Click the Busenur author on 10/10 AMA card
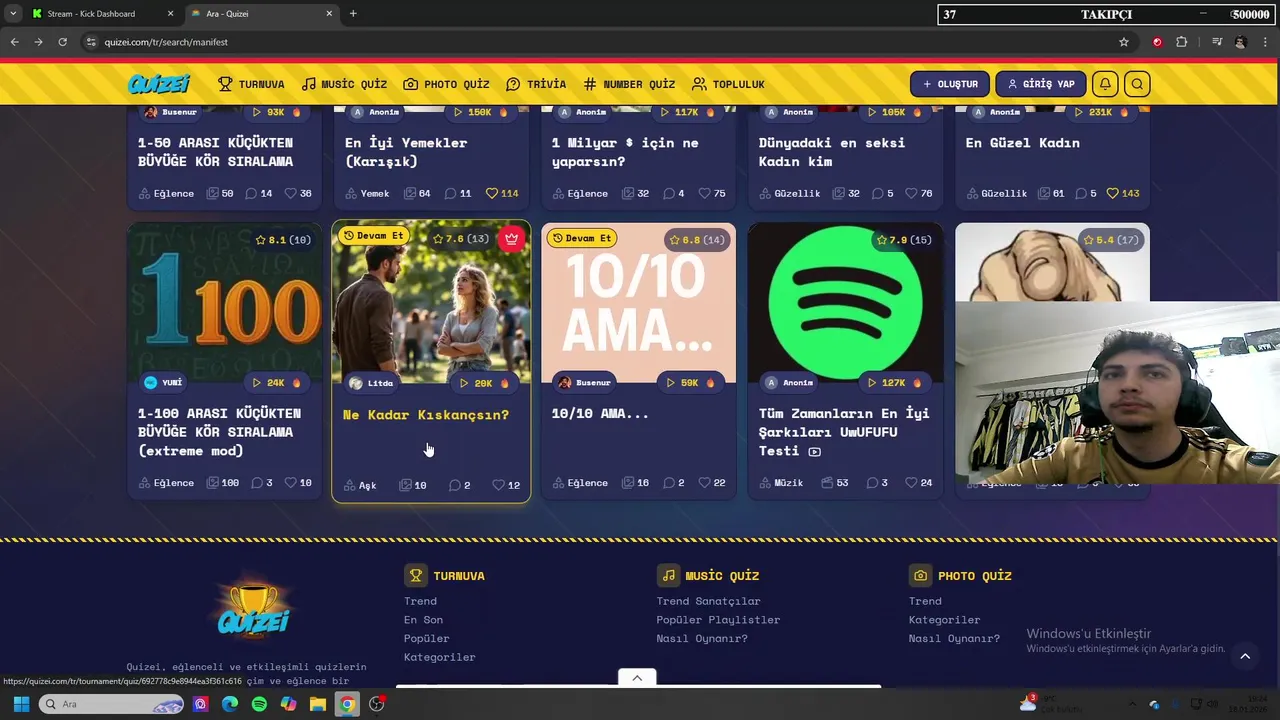The width and height of the screenshot is (1280, 720). [x=584, y=382]
